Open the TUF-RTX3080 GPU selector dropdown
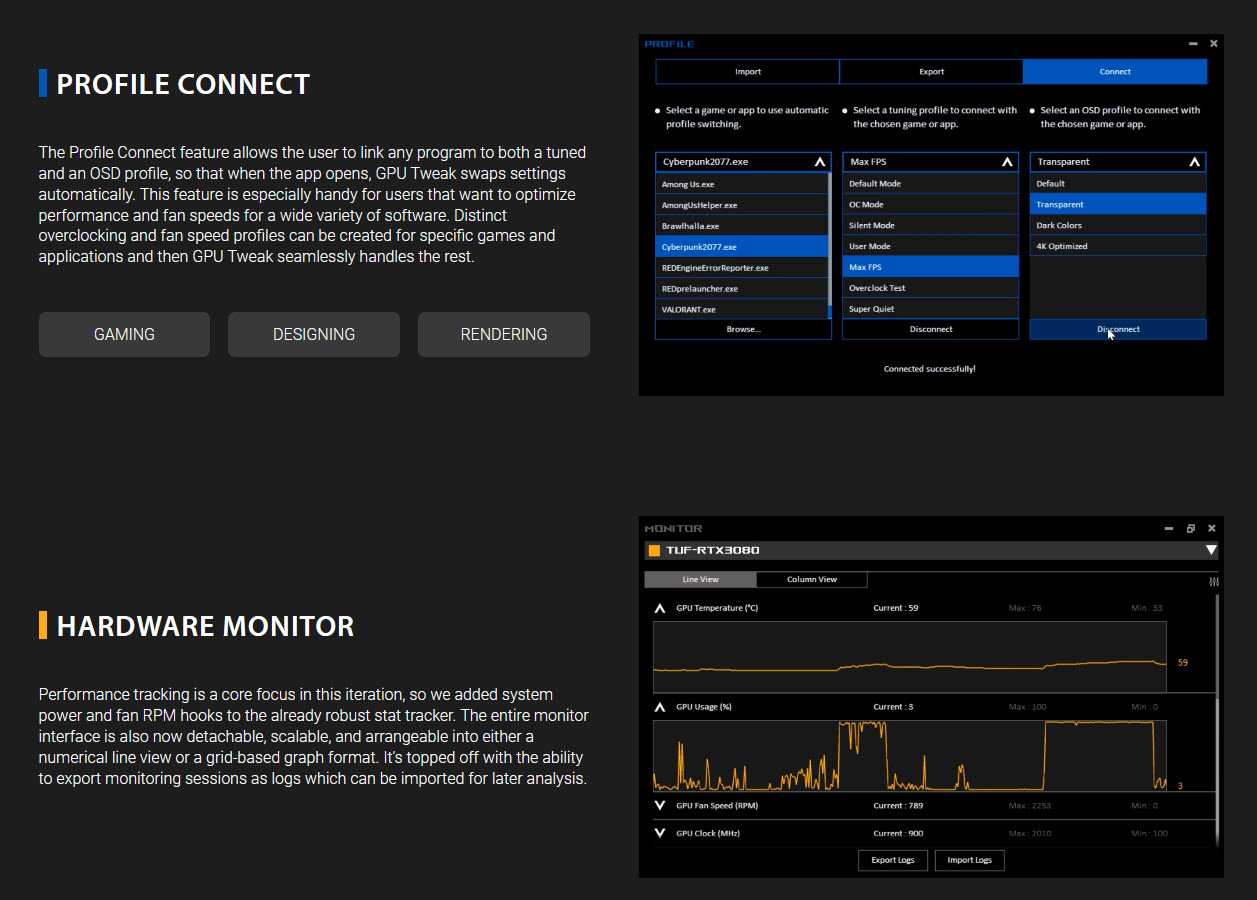1257x900 pixels. tap(1211, 550)
